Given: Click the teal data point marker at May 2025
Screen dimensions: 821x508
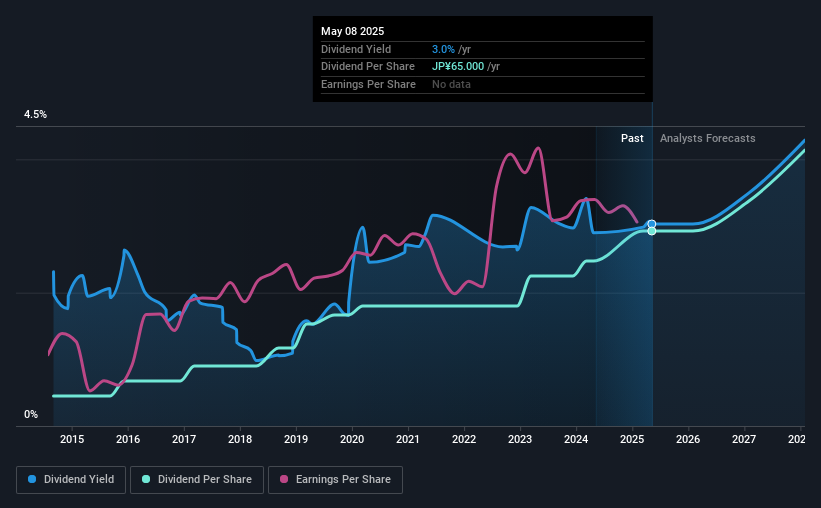Looking at the screenshot, I should pyautogui.click(x=652, y=231).
